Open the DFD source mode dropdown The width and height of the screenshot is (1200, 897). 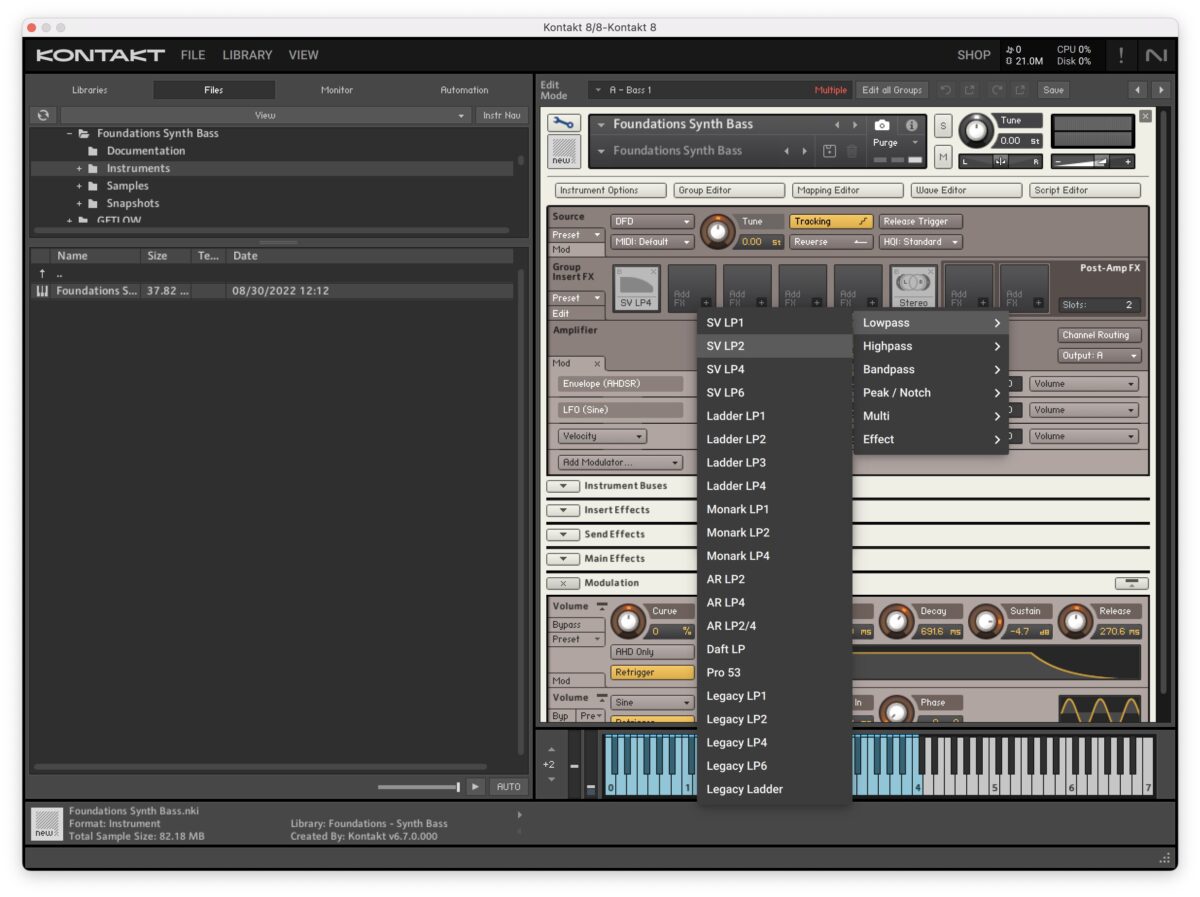point(652,222)
